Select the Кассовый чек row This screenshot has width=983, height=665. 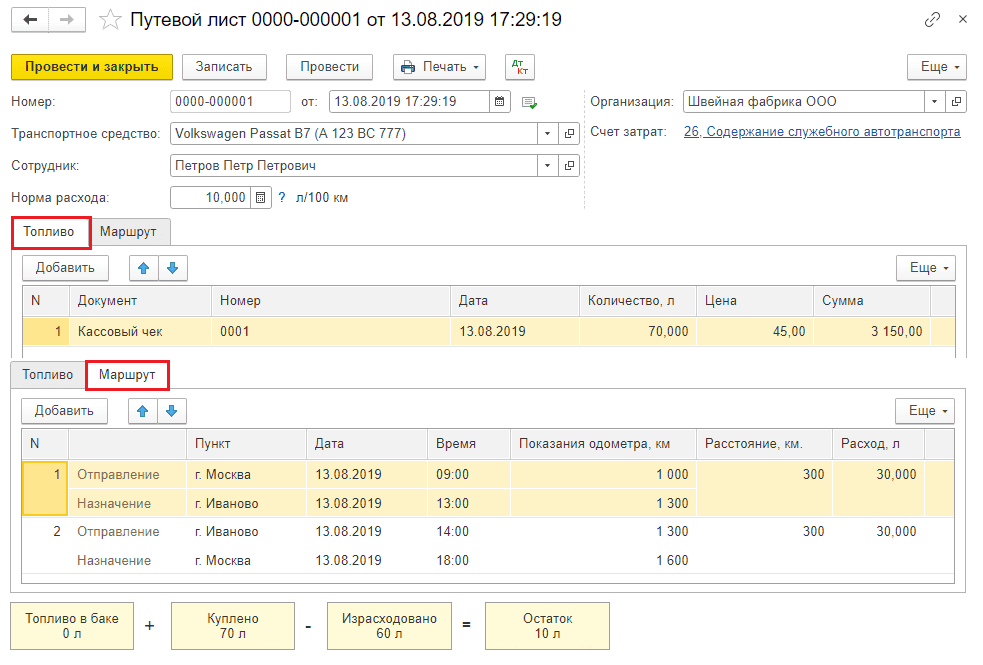point(120,331)
